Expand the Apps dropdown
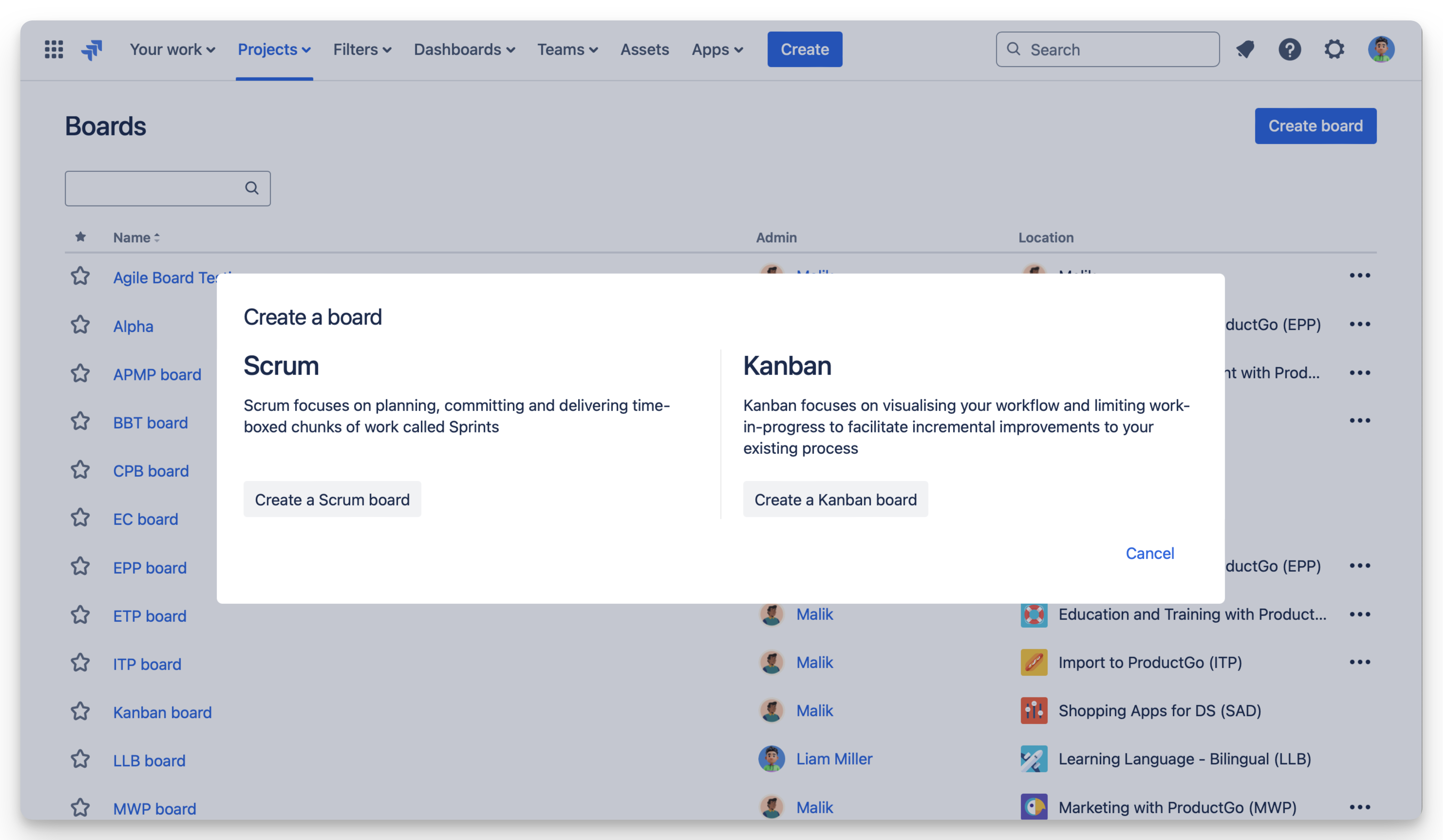This screenshot has width=1443, height=840. (717, 49)
